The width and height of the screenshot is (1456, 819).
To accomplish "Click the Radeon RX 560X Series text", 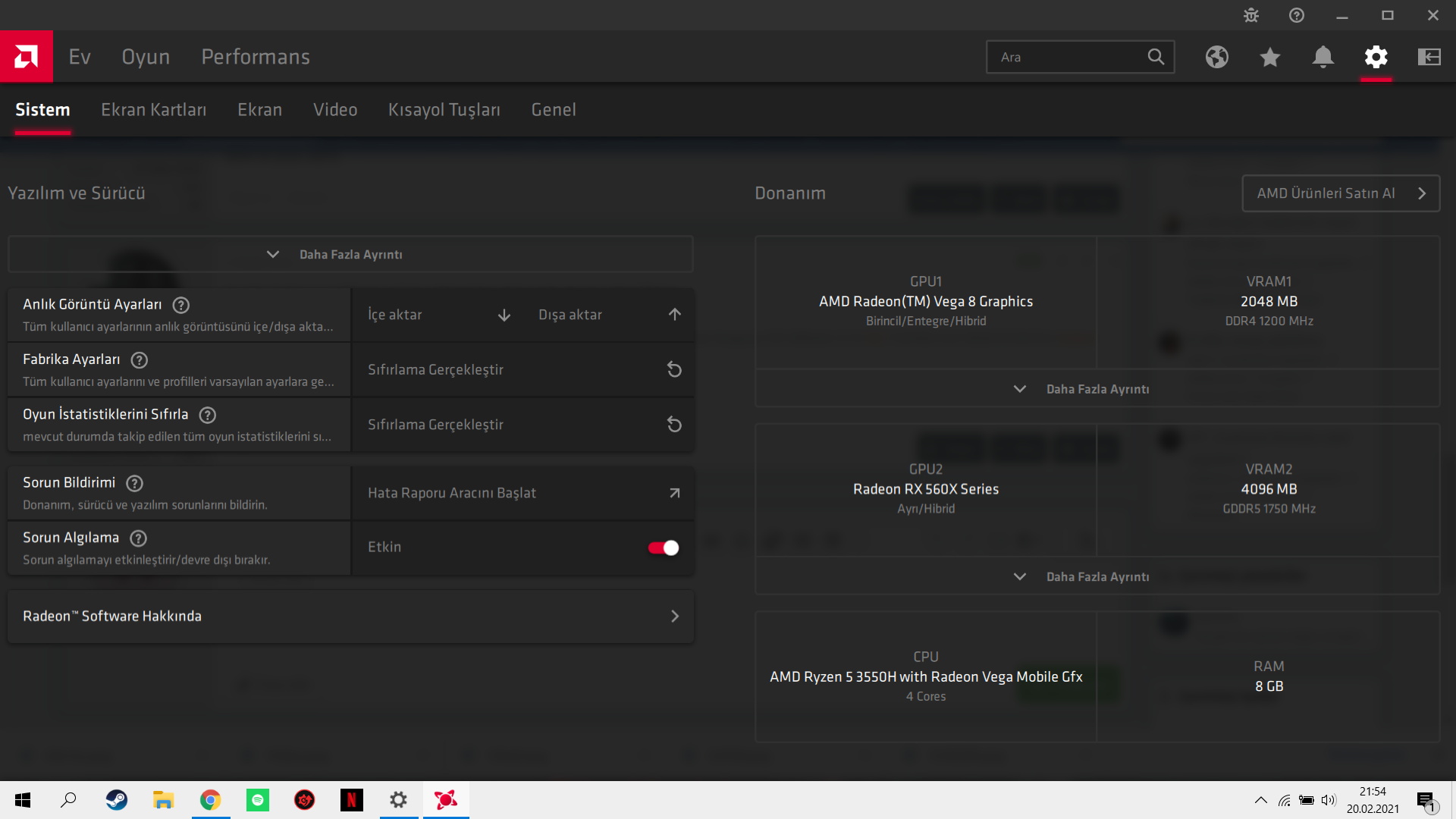I will [926, 489].
